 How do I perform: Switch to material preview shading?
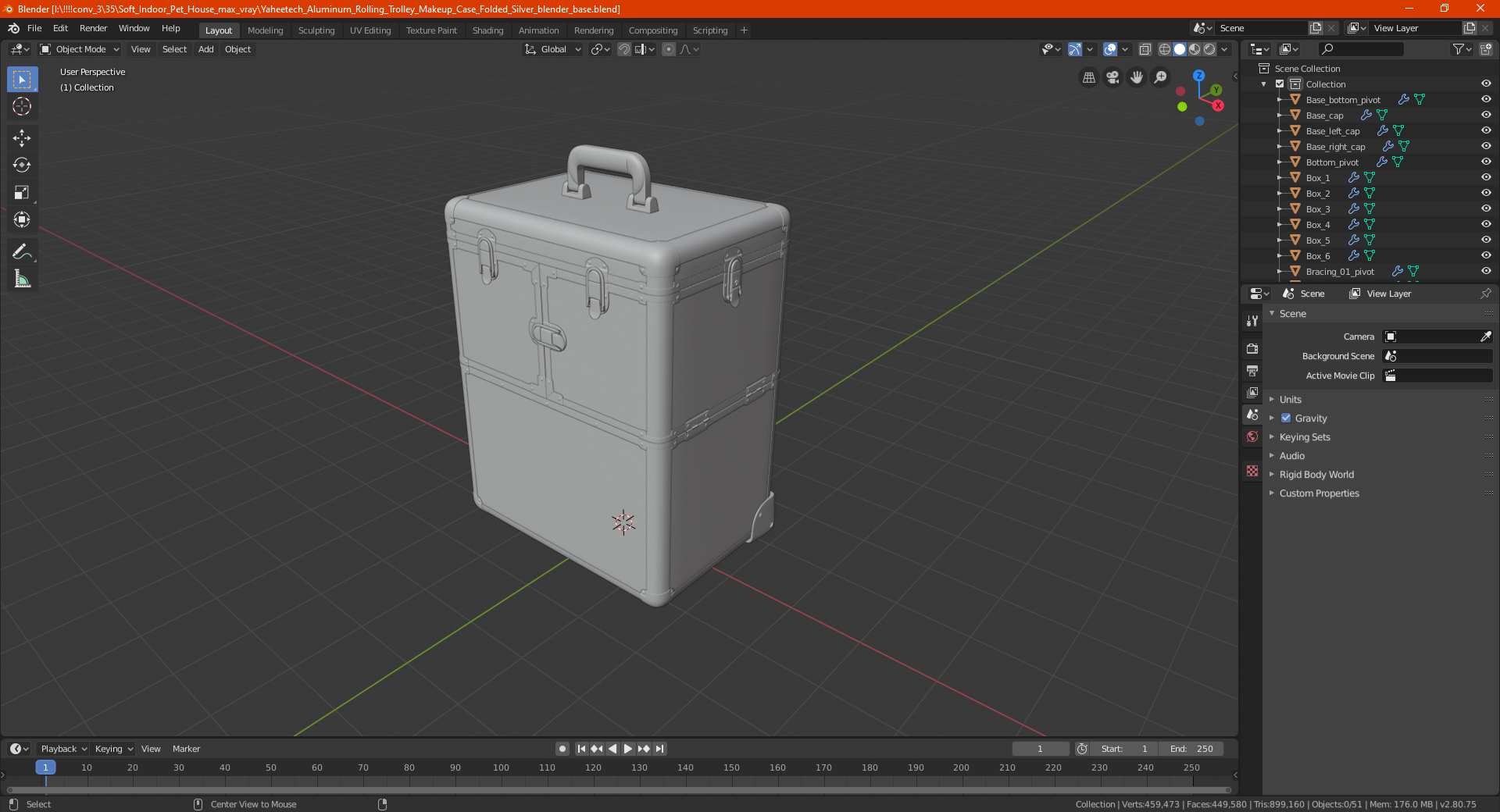click(1195, 49)
